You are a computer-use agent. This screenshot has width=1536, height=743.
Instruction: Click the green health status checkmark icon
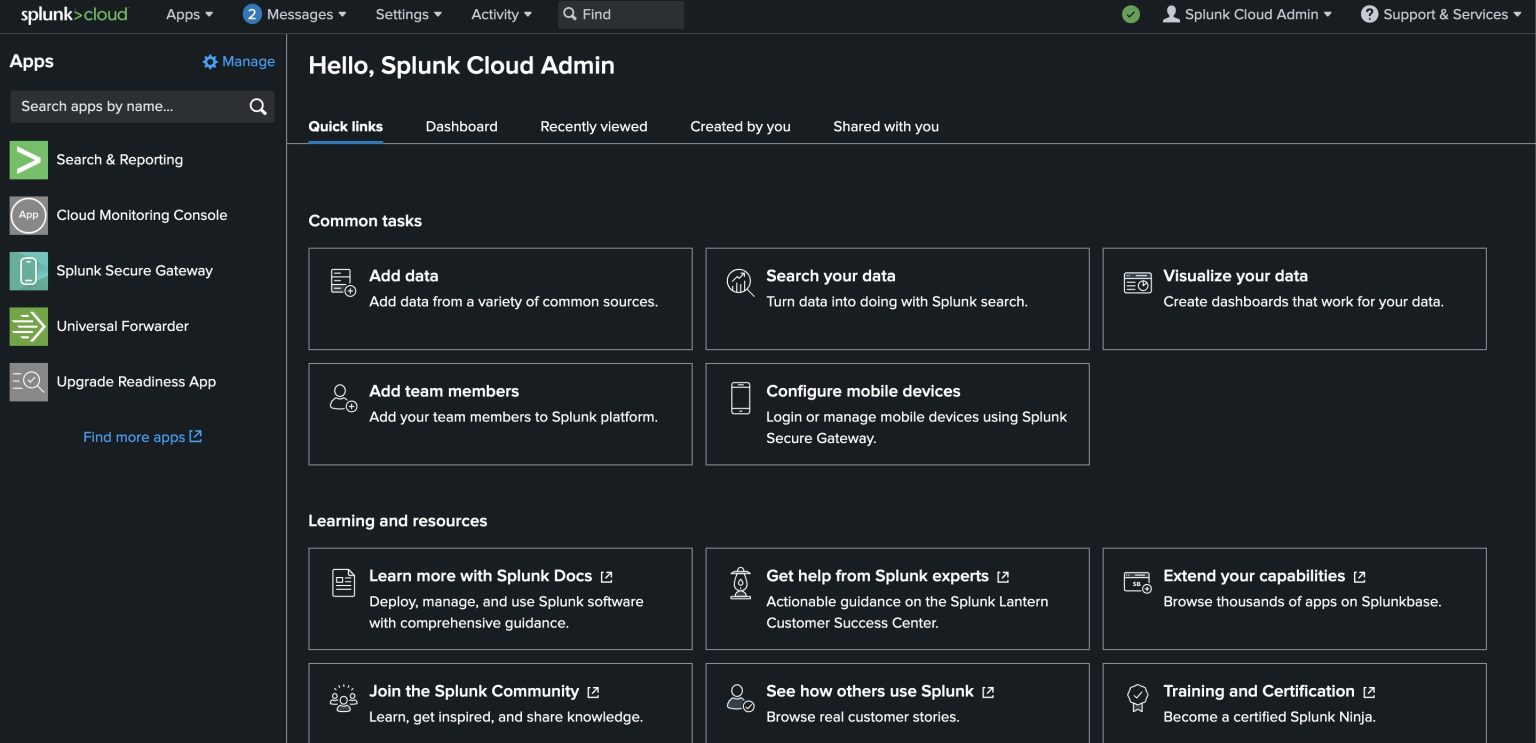coord(1131,14)
